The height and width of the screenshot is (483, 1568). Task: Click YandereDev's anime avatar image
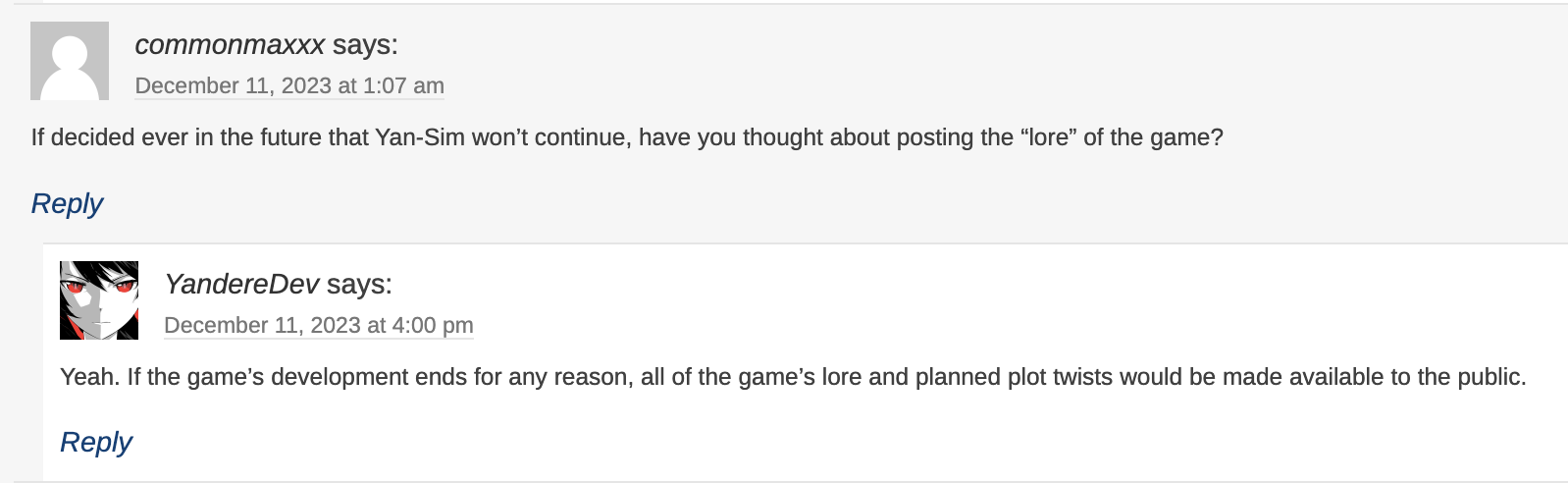click(99, 300)
